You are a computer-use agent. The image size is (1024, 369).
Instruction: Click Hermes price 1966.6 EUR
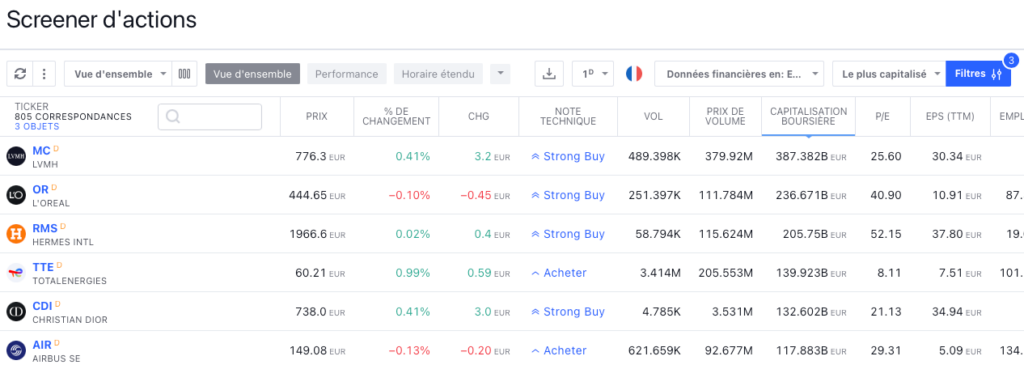(x=317, y=234)
